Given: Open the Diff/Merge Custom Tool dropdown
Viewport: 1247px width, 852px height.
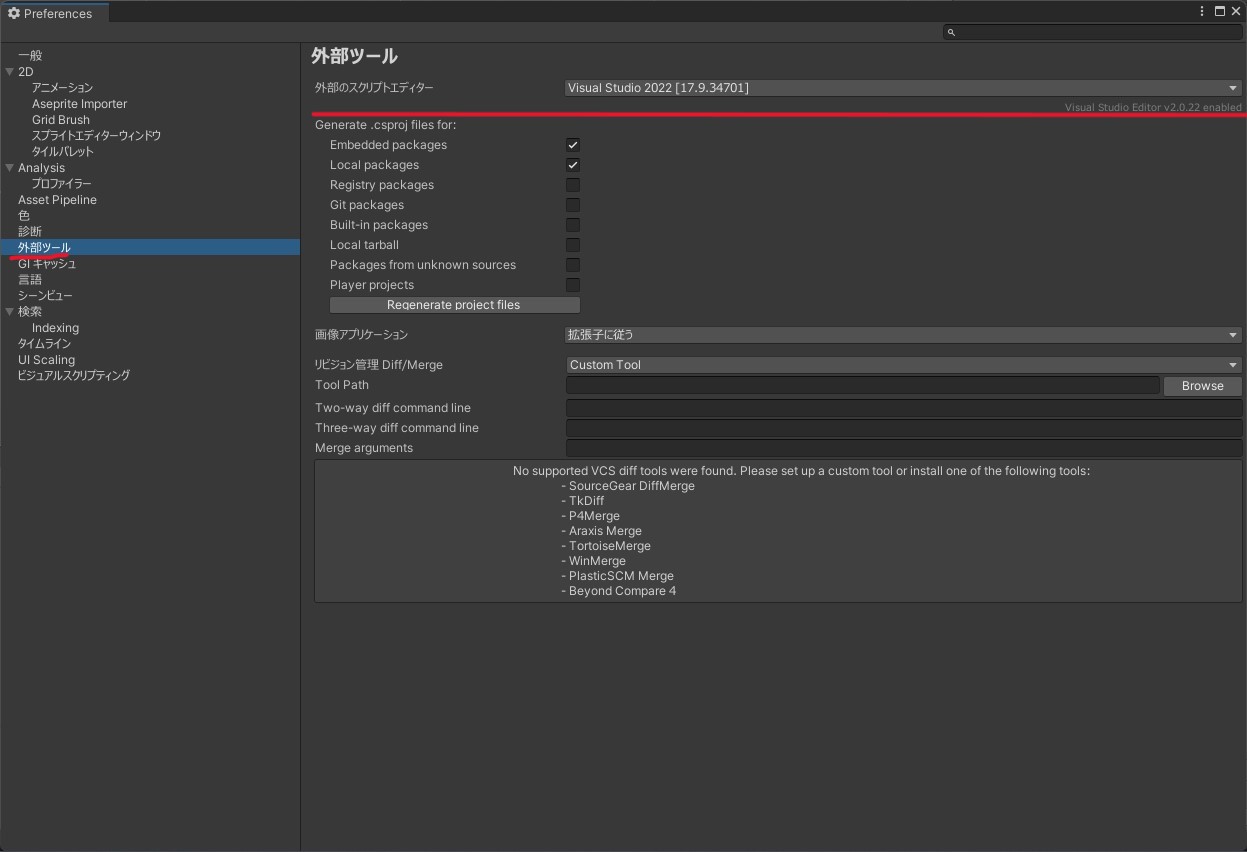Looking at the screenshot, I should 902,365.
